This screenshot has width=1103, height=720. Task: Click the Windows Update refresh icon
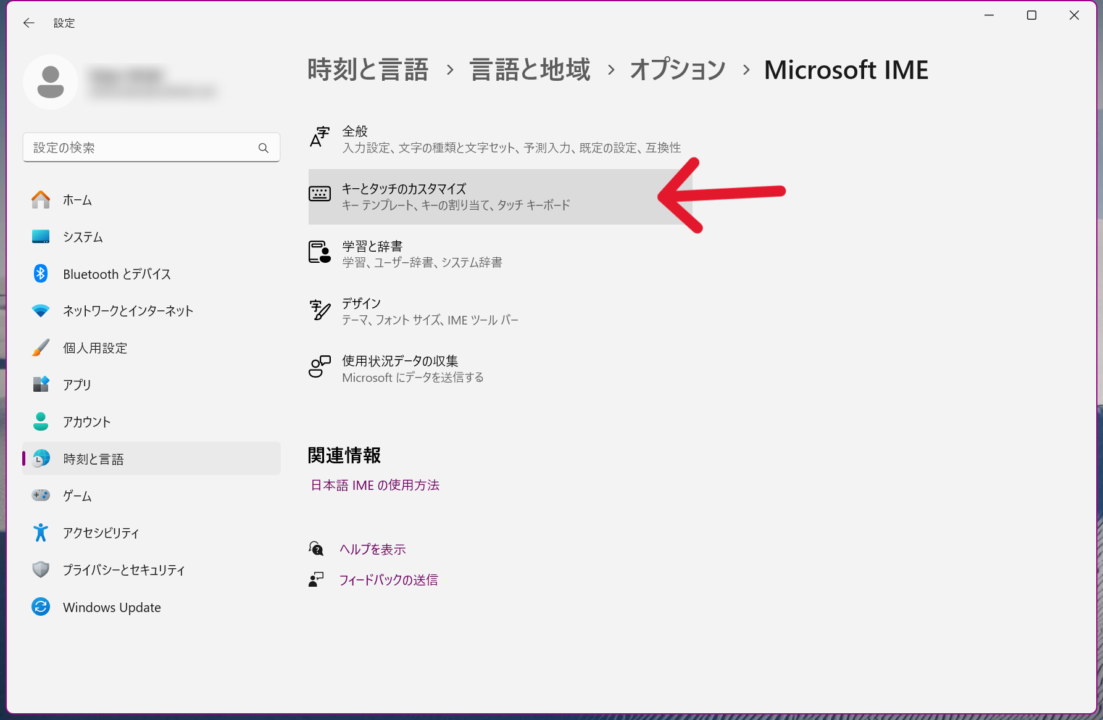pos(41,607)
